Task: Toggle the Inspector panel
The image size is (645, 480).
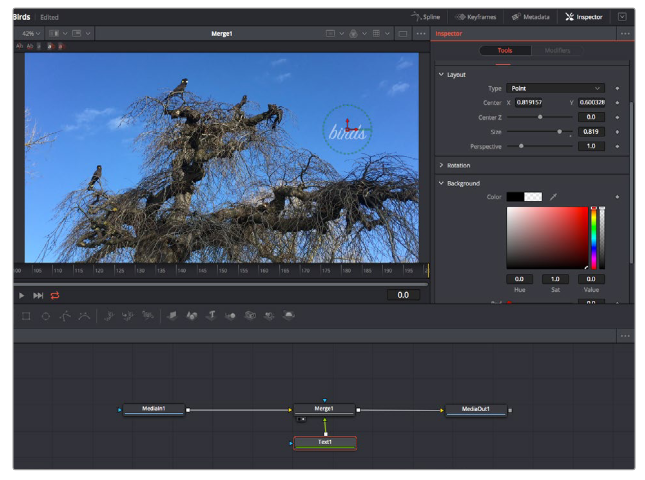Action: (583, 17)
